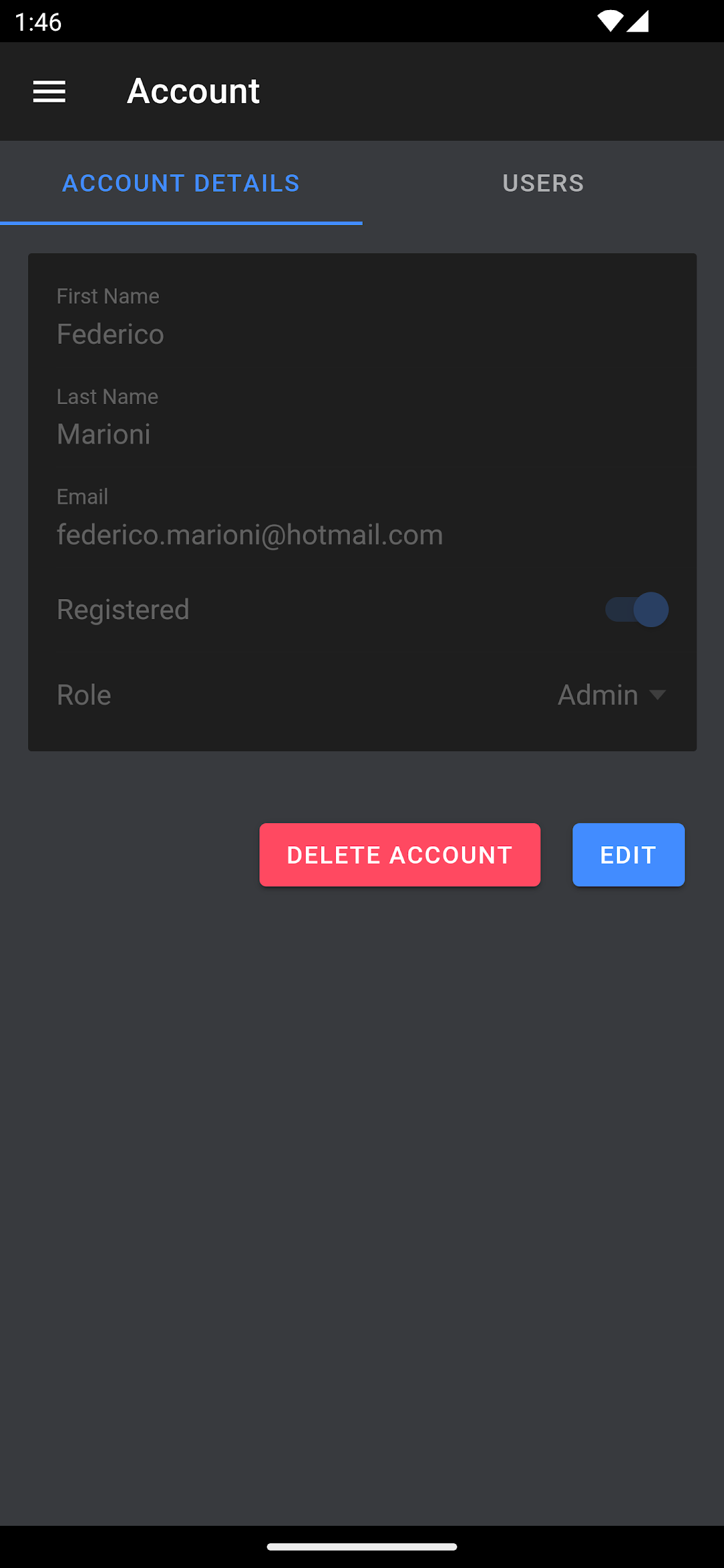724x1568 pixels.
Task: Tap the cellular signal icon
Action: click(x=638, y=21)
